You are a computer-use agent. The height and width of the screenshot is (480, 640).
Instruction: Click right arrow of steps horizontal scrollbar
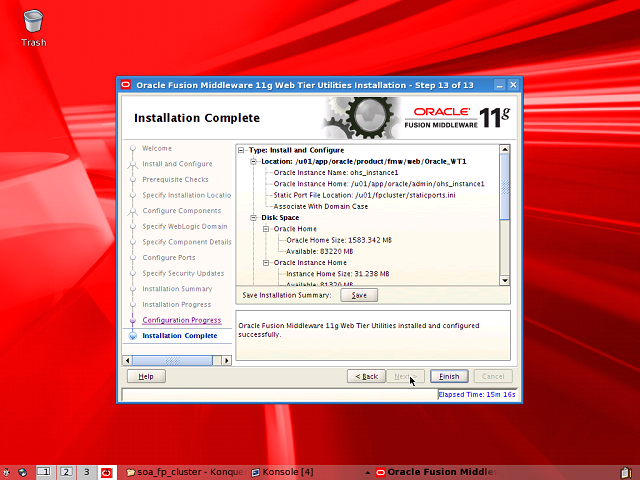(227, 360)
